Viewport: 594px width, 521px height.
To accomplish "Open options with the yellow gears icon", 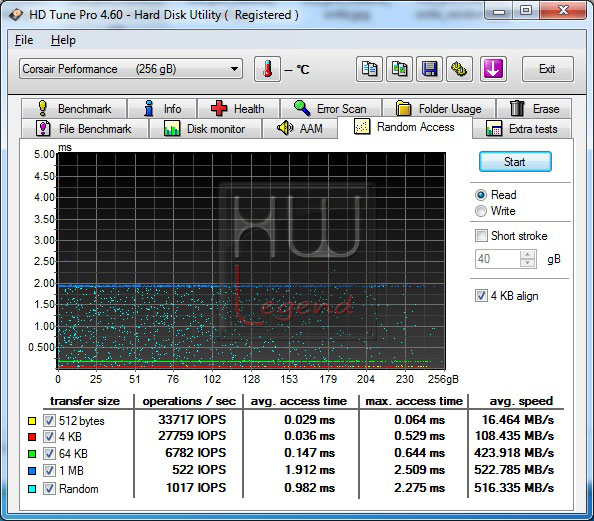I will [459, 69].
